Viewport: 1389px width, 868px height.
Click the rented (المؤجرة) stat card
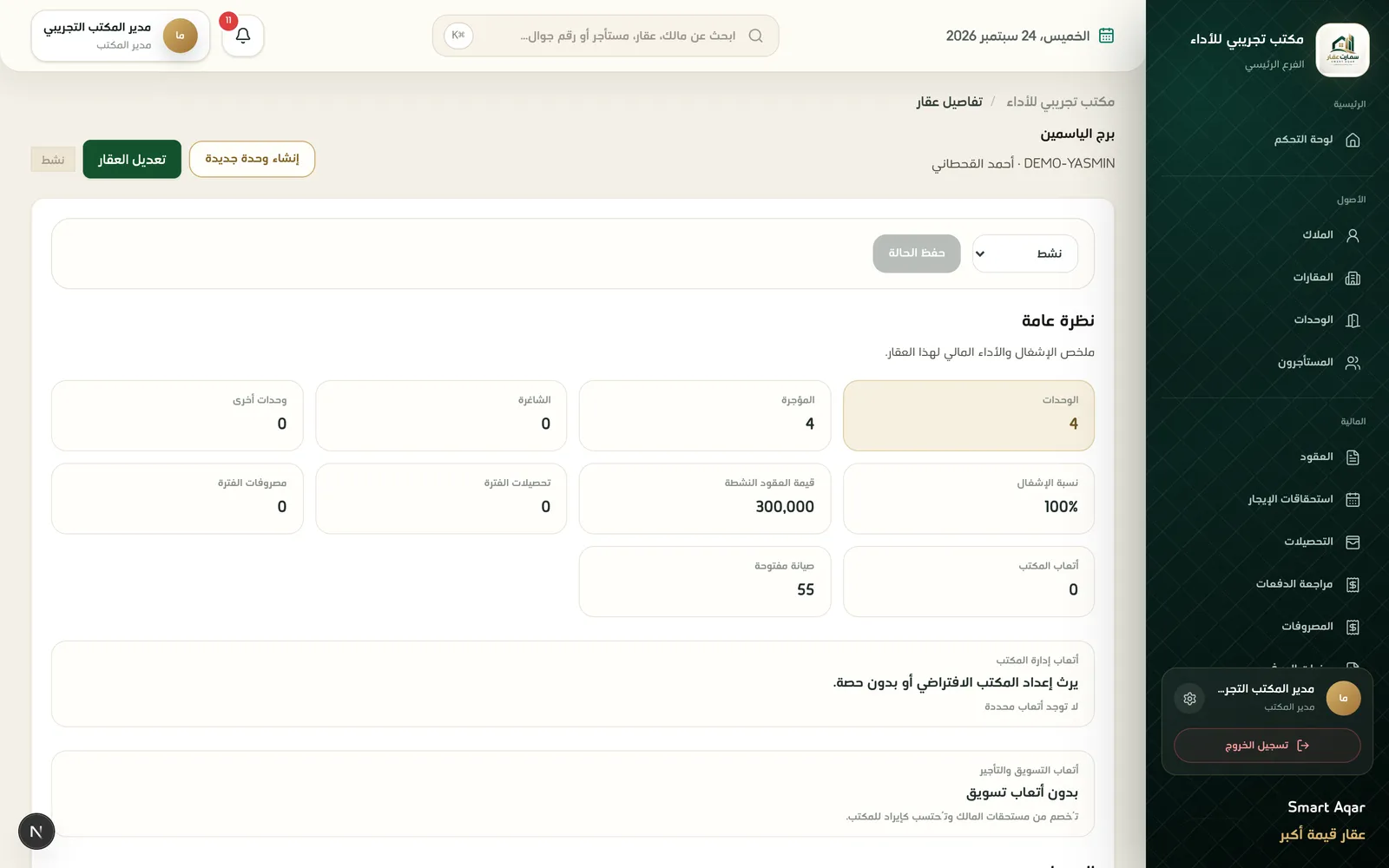[705, 416]
